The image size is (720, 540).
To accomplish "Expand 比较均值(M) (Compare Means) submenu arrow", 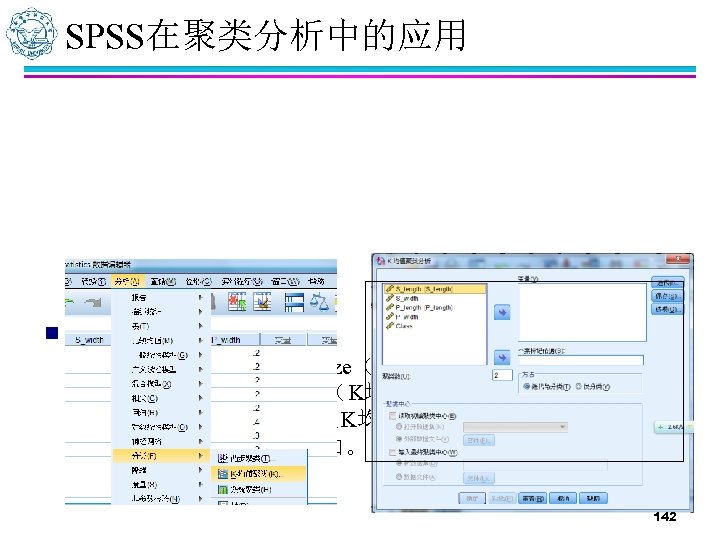I will click(201, 340).
